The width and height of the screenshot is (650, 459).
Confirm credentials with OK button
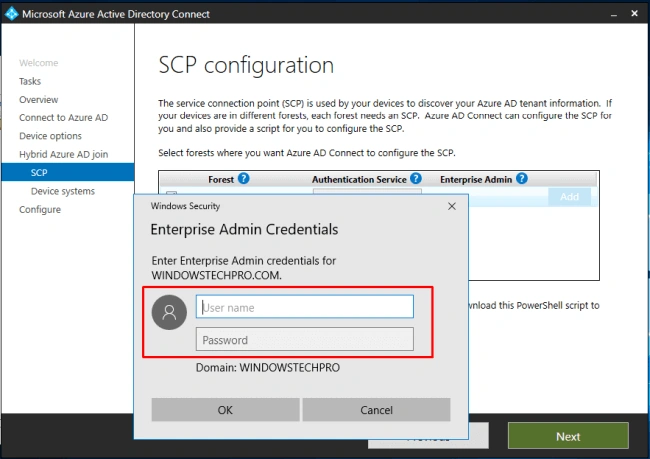[x=225, y=410]
